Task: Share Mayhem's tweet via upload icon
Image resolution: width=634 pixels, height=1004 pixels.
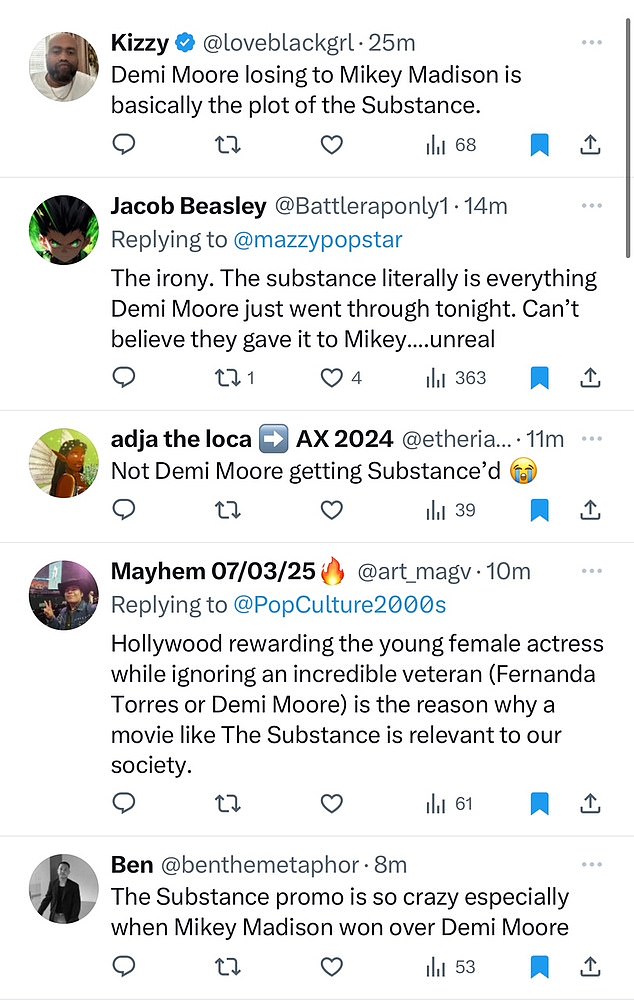Action: tap(590, 803)
